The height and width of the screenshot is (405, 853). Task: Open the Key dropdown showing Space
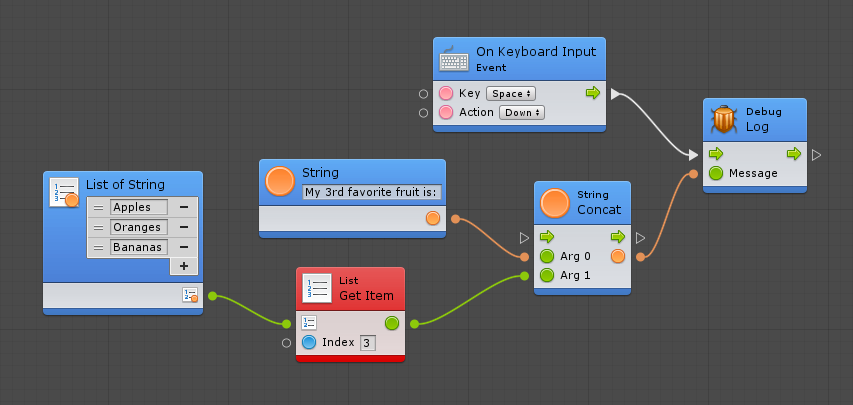511,93
